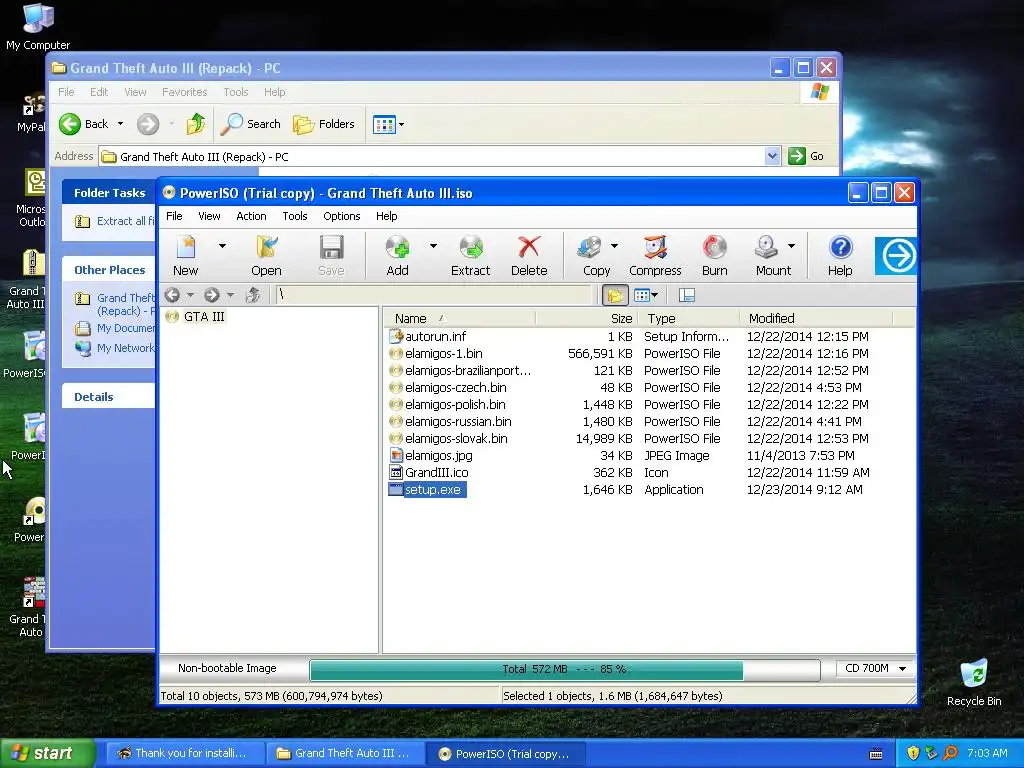Image resolution: width=1024 pixels, height=768 pixels.
Task: Click the Folders button in Explorer
Action: click(324, 123)
